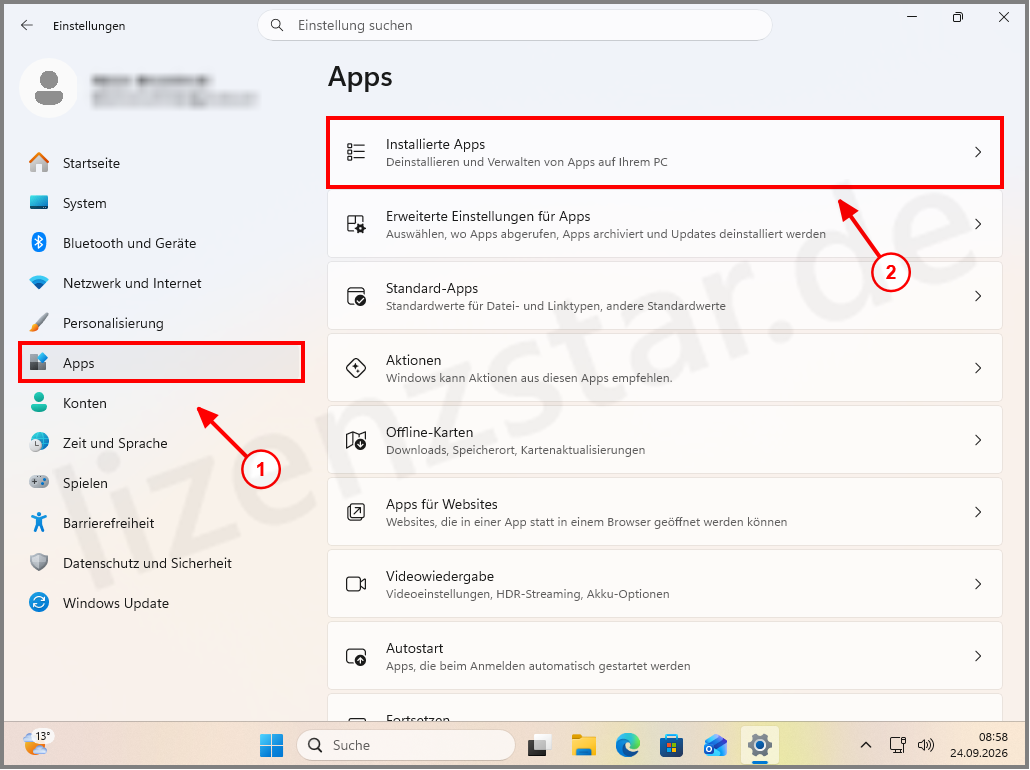Open Apps für Websites

point(665,512)
